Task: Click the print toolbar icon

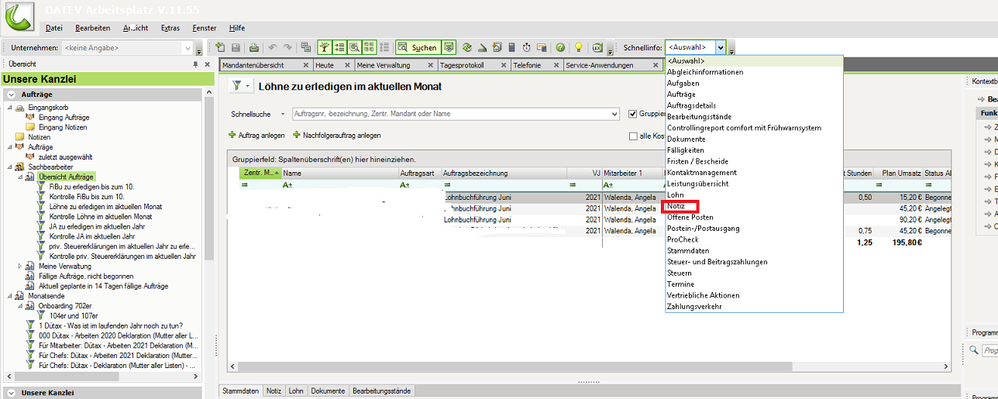Action: click(x=254, y=48)
